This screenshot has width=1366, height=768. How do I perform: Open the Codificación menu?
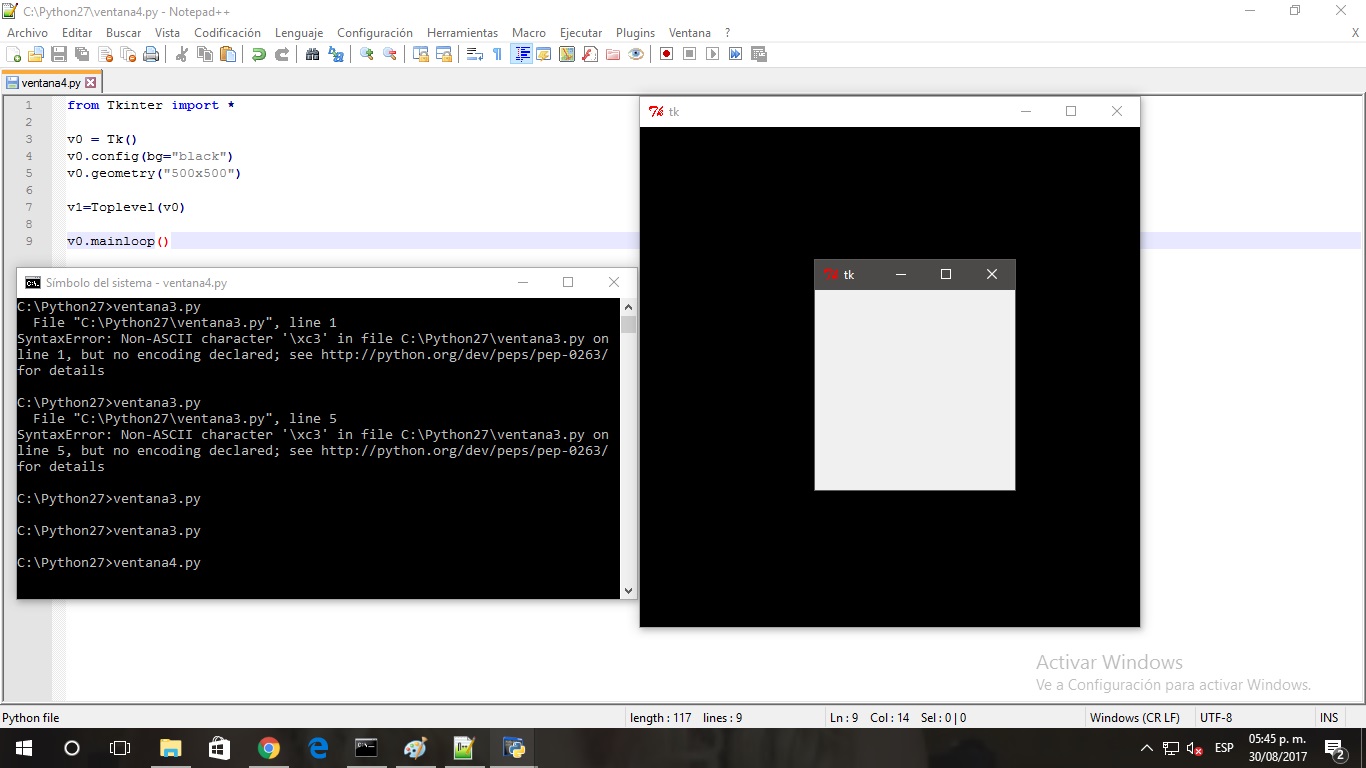(227, 32)
